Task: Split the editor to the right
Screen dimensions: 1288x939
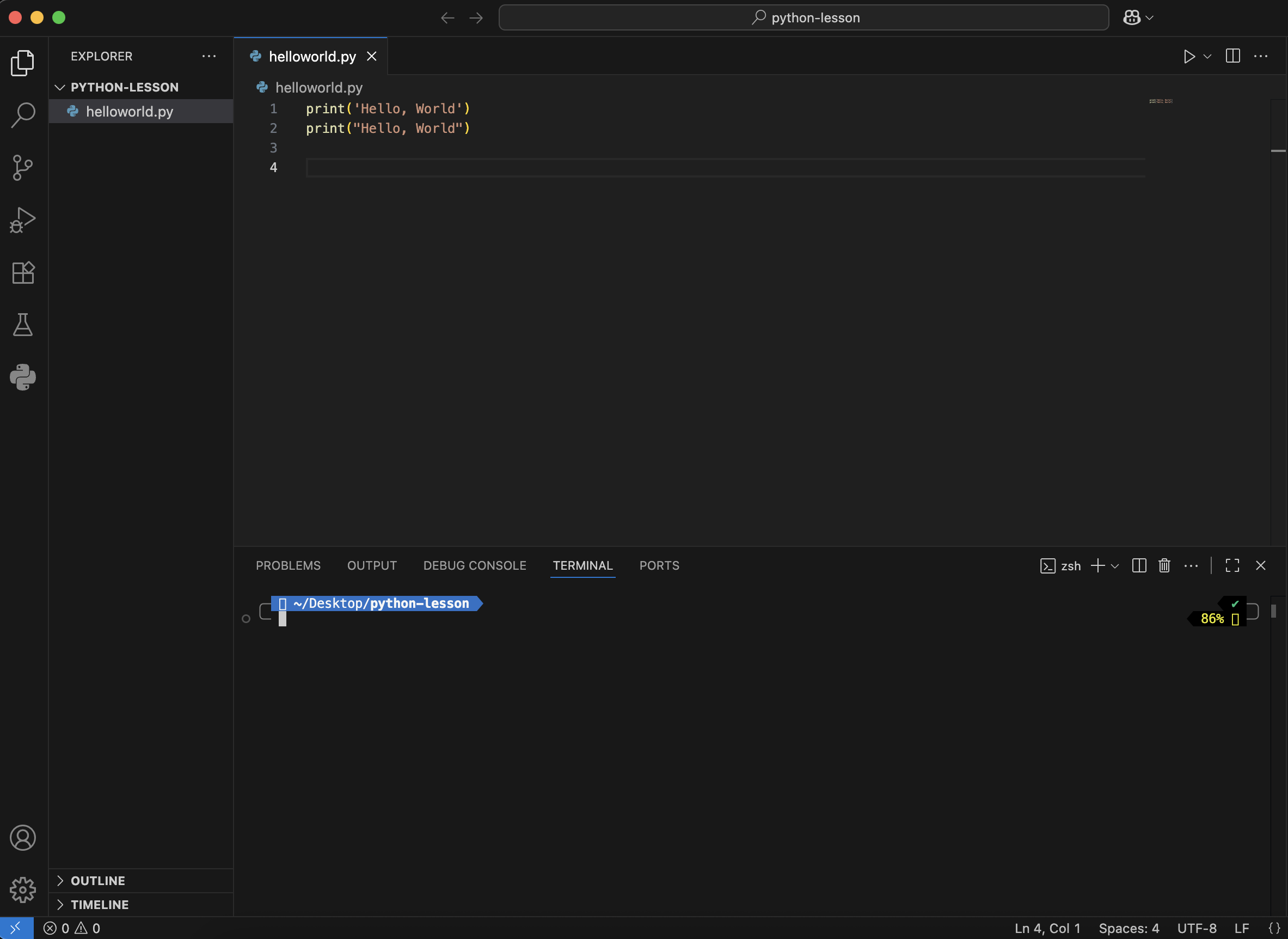Action: (x=1233, y=56)
